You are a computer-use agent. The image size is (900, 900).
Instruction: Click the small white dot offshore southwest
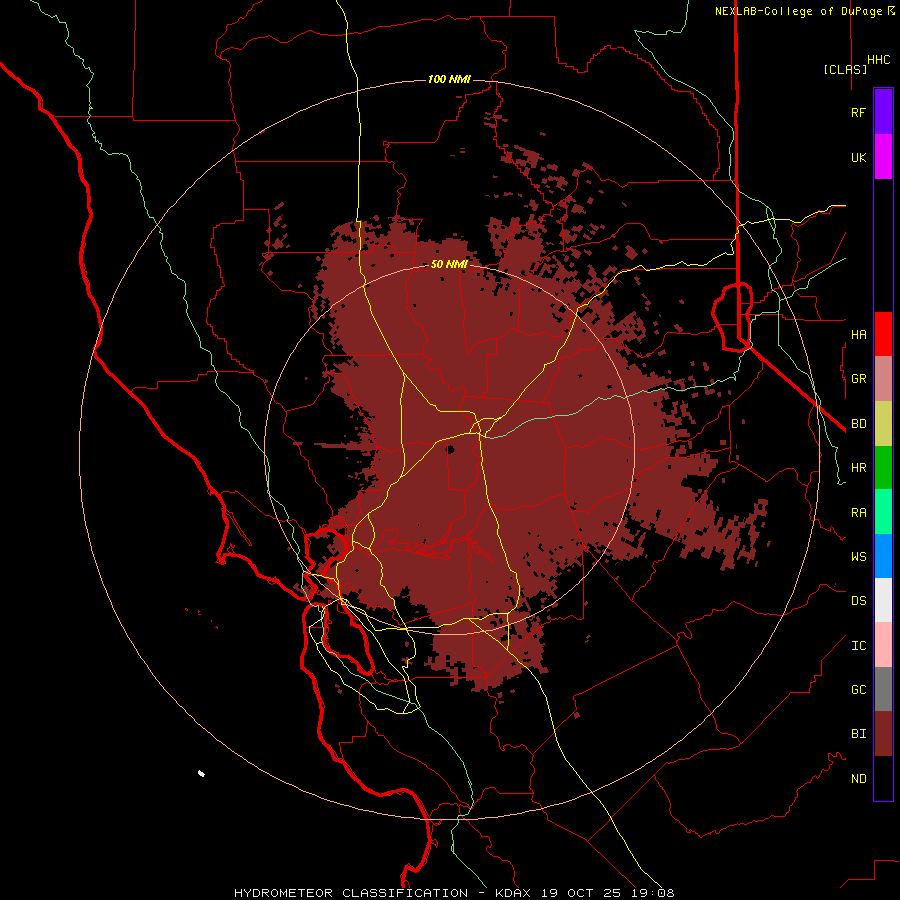[201, 773]
